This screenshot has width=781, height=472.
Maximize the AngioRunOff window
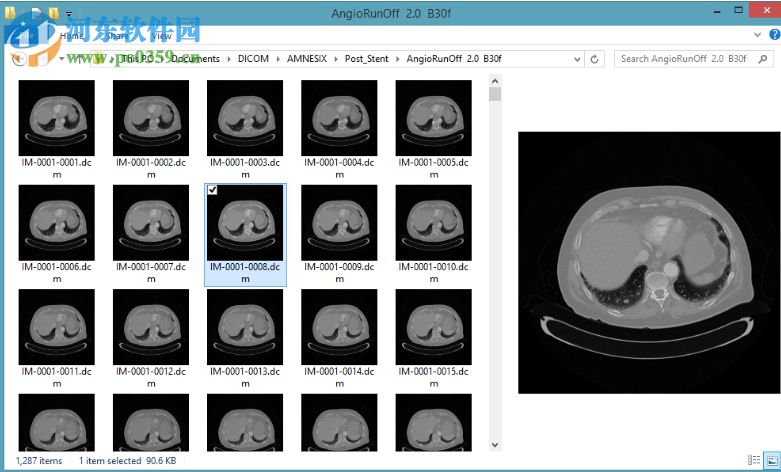[738, 10]
